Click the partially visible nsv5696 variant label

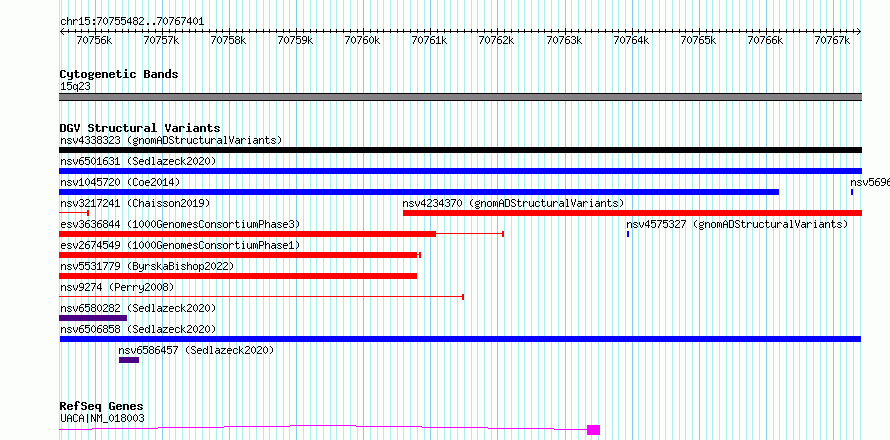tap(870, 182)
